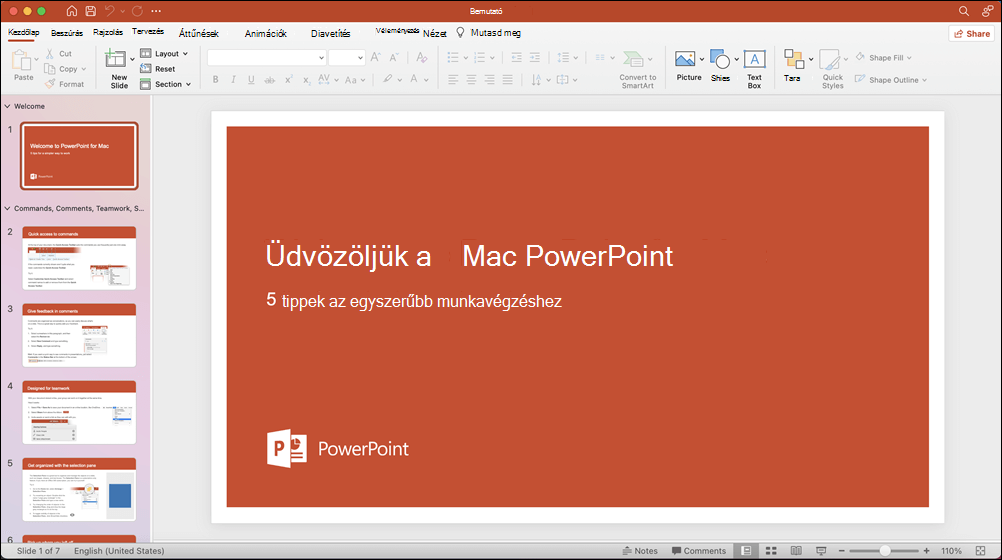
Task: Click English (United States) language
Action: pyautogui.click(x=119, y=550)
